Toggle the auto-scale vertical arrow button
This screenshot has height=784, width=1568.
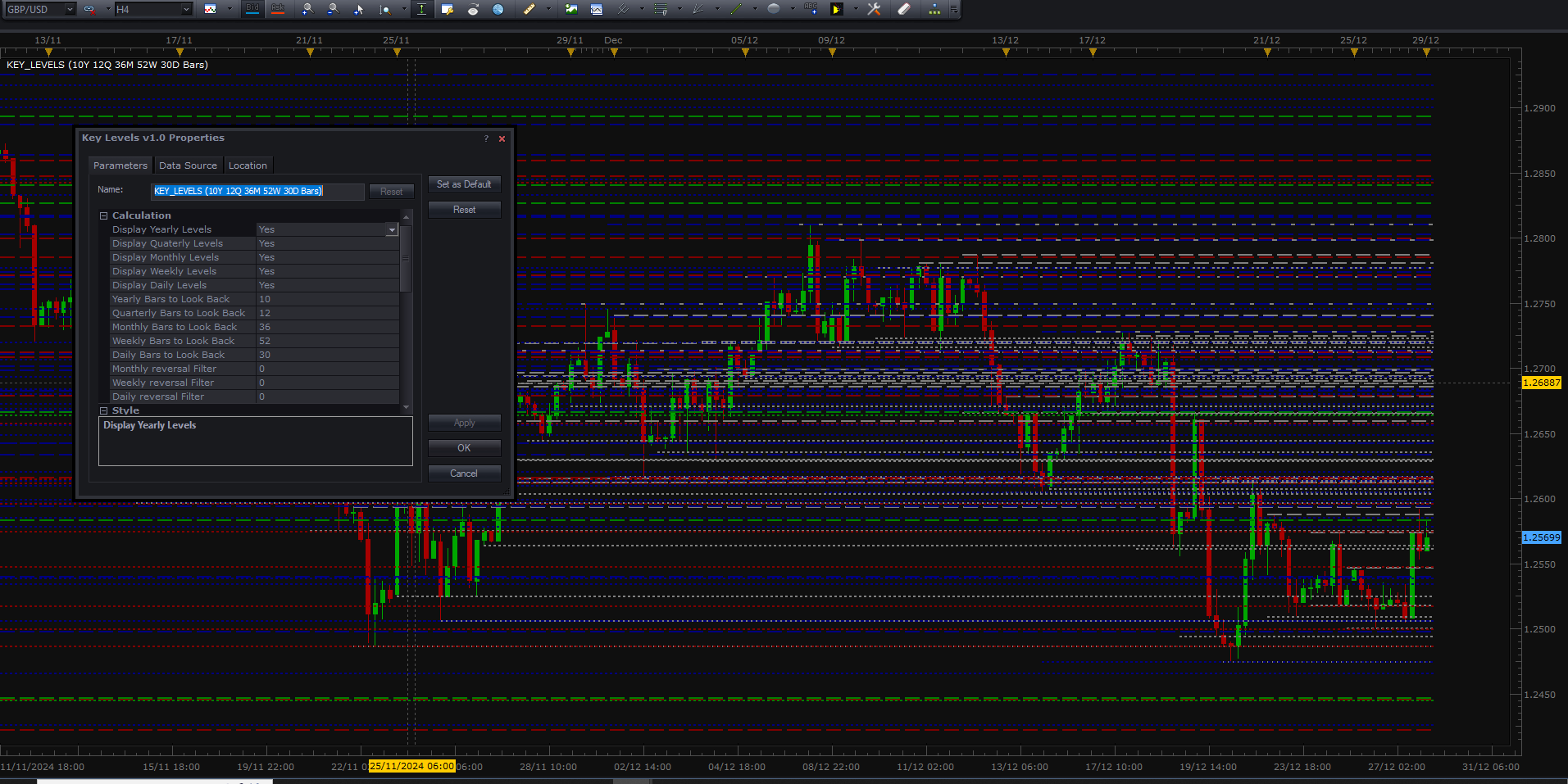tap(421, 9)
